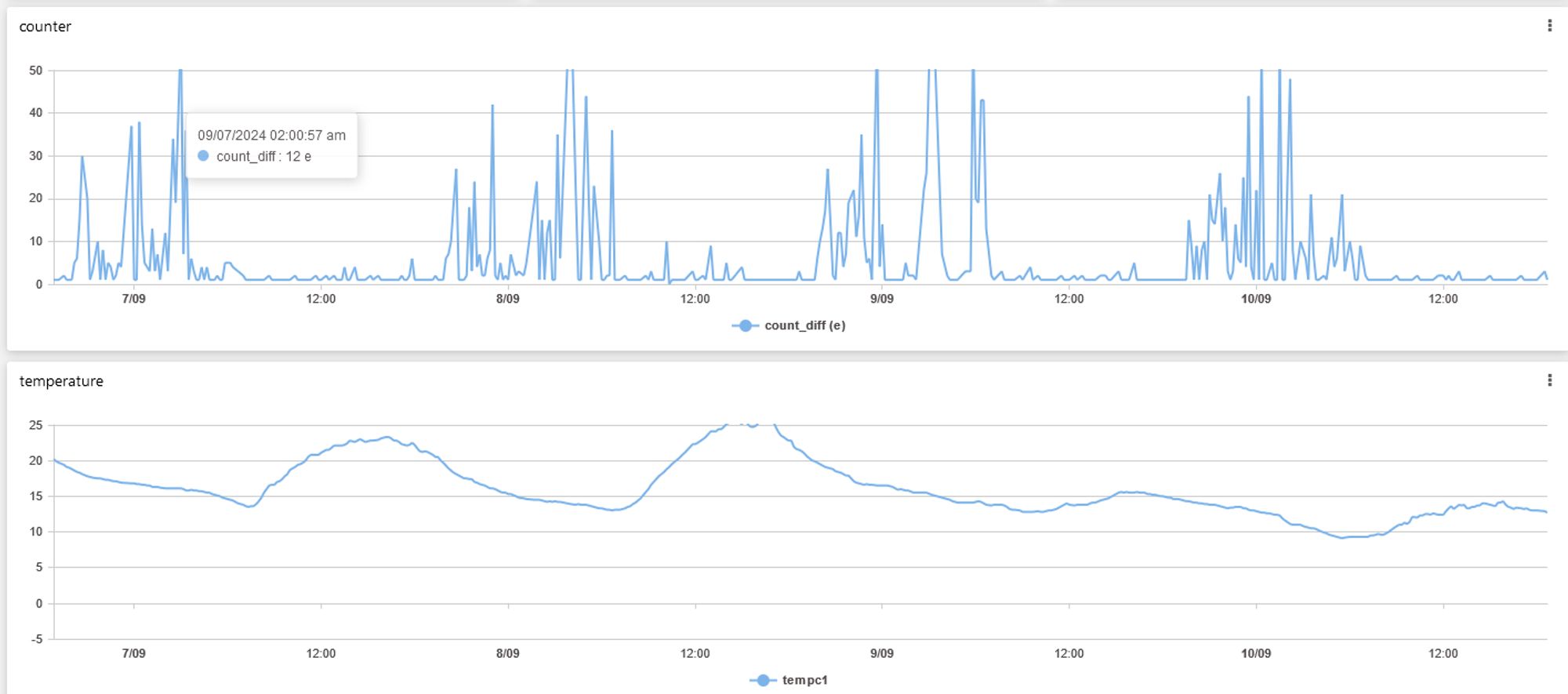Click the -5 label on temperature y-axis
1568x694 pixels.
pos(37,639)
